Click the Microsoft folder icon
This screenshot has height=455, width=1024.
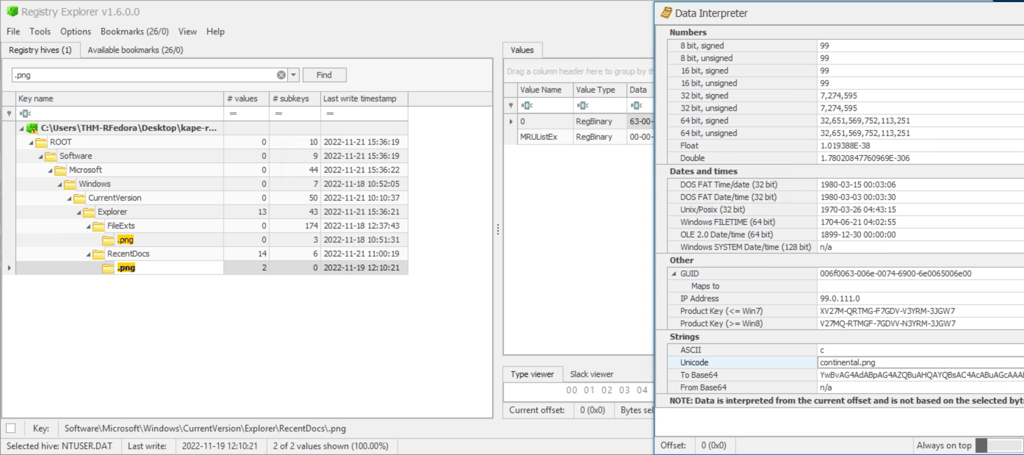coord(61,170)
